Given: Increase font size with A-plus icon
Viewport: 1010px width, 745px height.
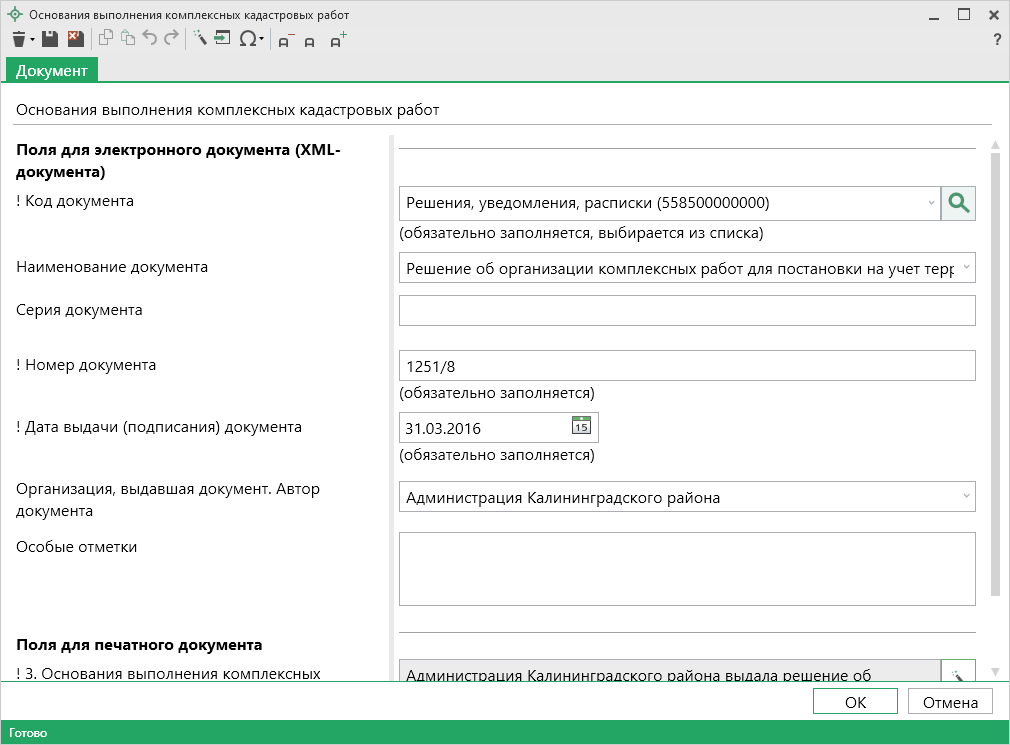Looking at the screenshot, I should pyautogui.click(x=338, y=40).
